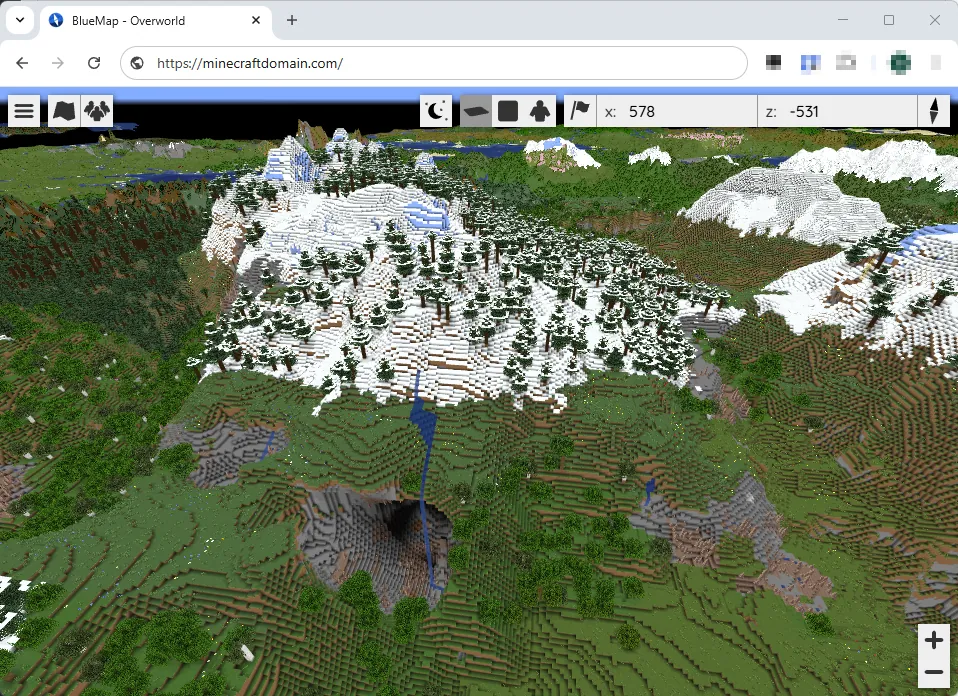Image resolution: width=958 pixels, height=696 pixels.
Task: Click the browser back arrow
Action: point(22,62)
